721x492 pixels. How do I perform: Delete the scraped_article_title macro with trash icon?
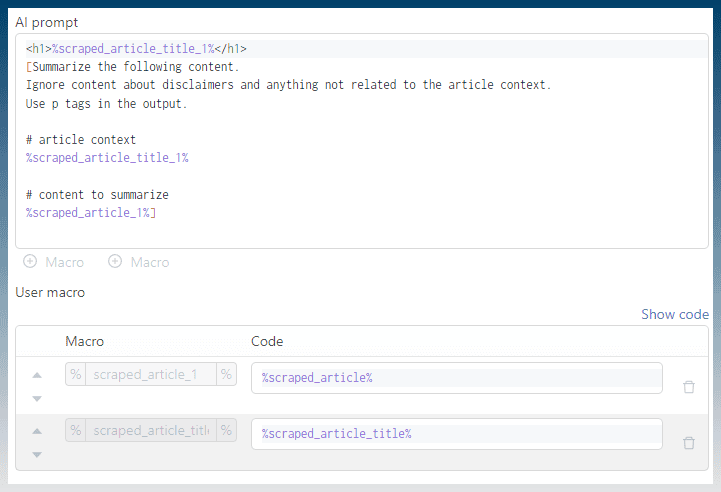pos(688,443)
